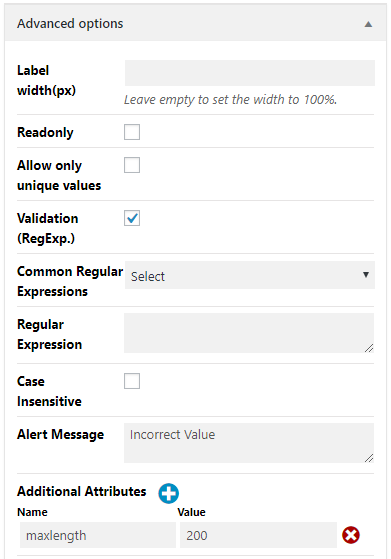Open the Common Regular Expressions dropdown
The height and width of the screenshot is (559, 391).
249,275
